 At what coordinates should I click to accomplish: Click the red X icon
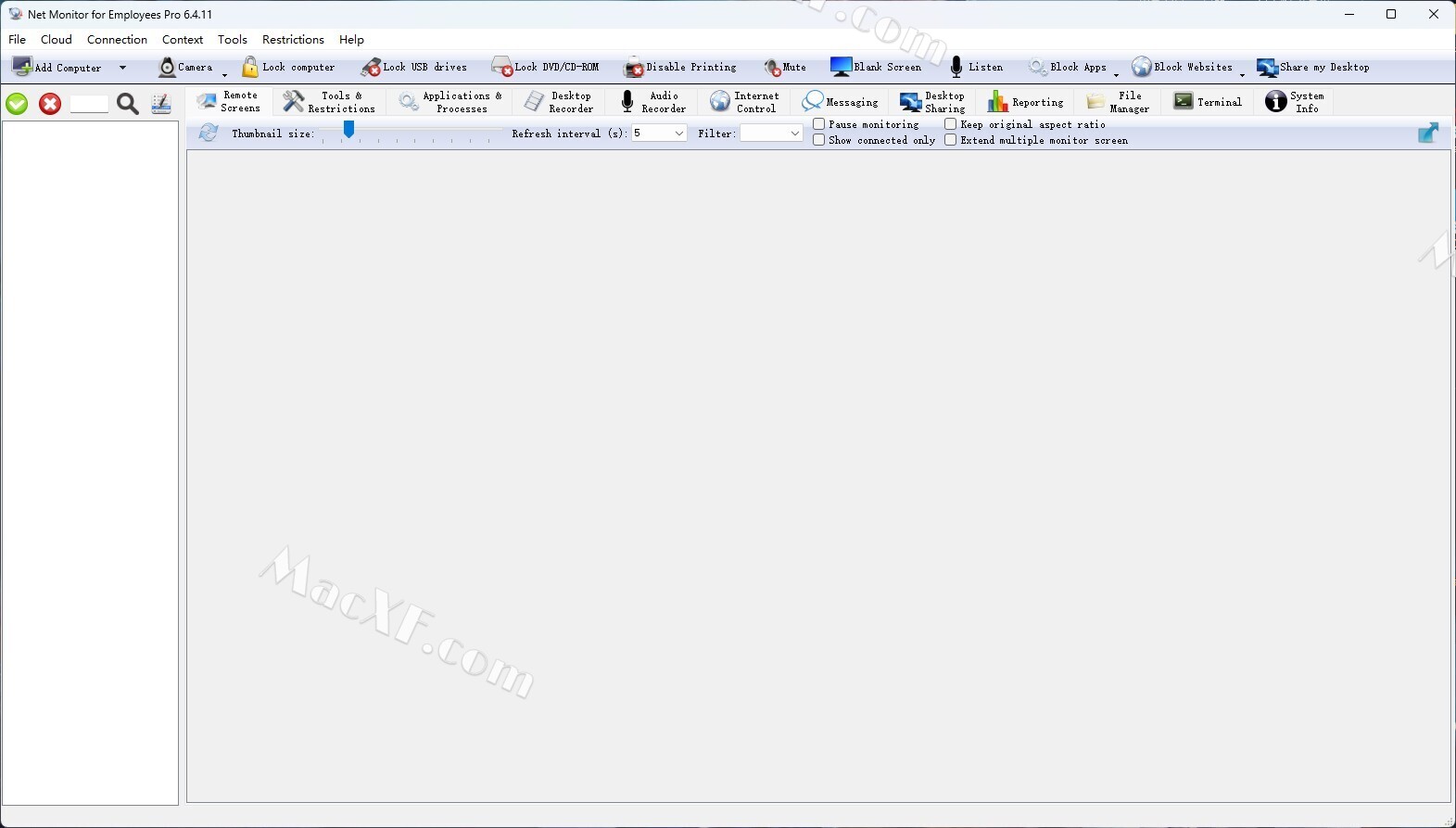[50, 104]
